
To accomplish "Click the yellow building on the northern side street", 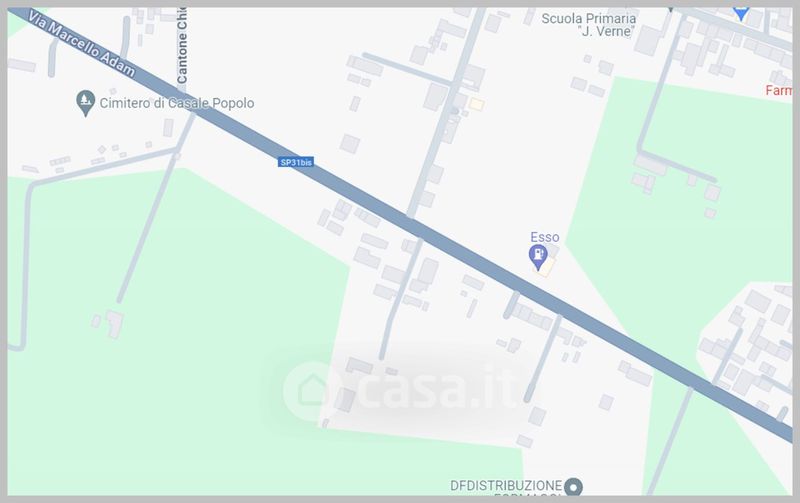I will [476, 104].
